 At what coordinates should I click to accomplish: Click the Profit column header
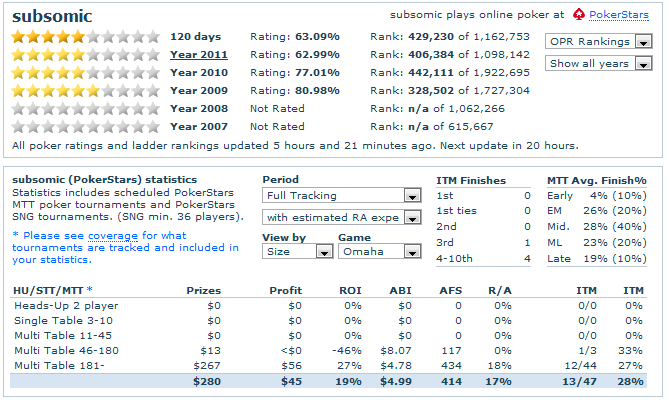pos(285,291)
